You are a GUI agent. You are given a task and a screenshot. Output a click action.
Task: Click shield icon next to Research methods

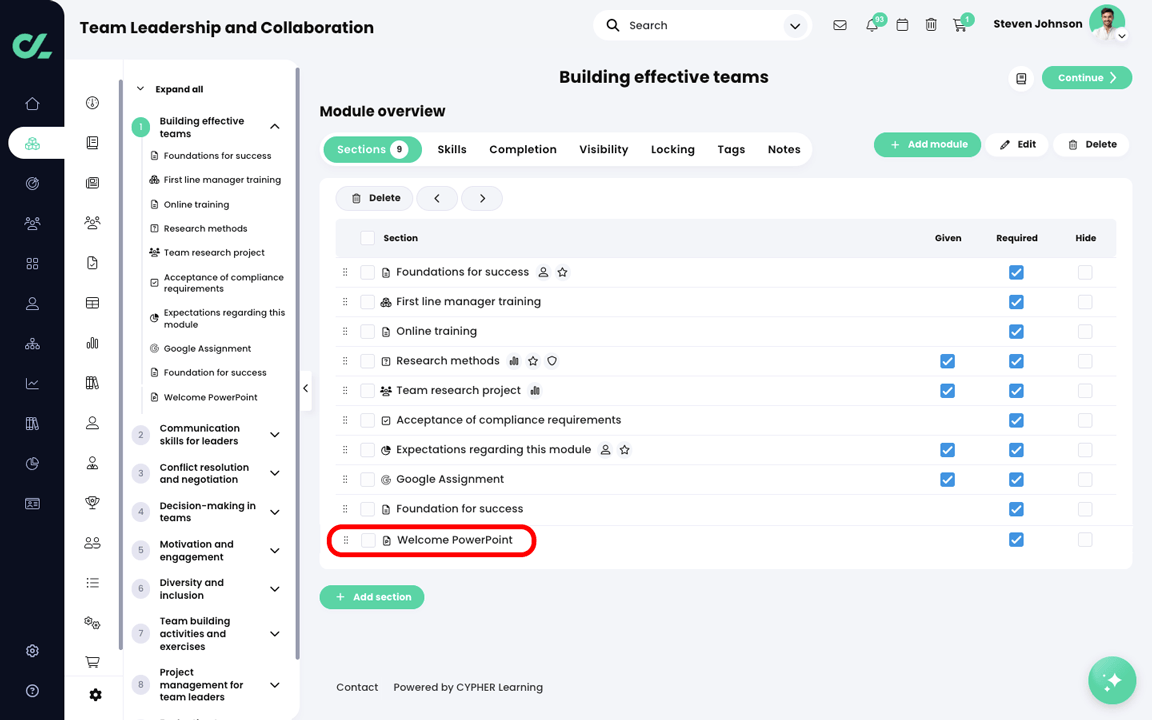coord(552,361)
